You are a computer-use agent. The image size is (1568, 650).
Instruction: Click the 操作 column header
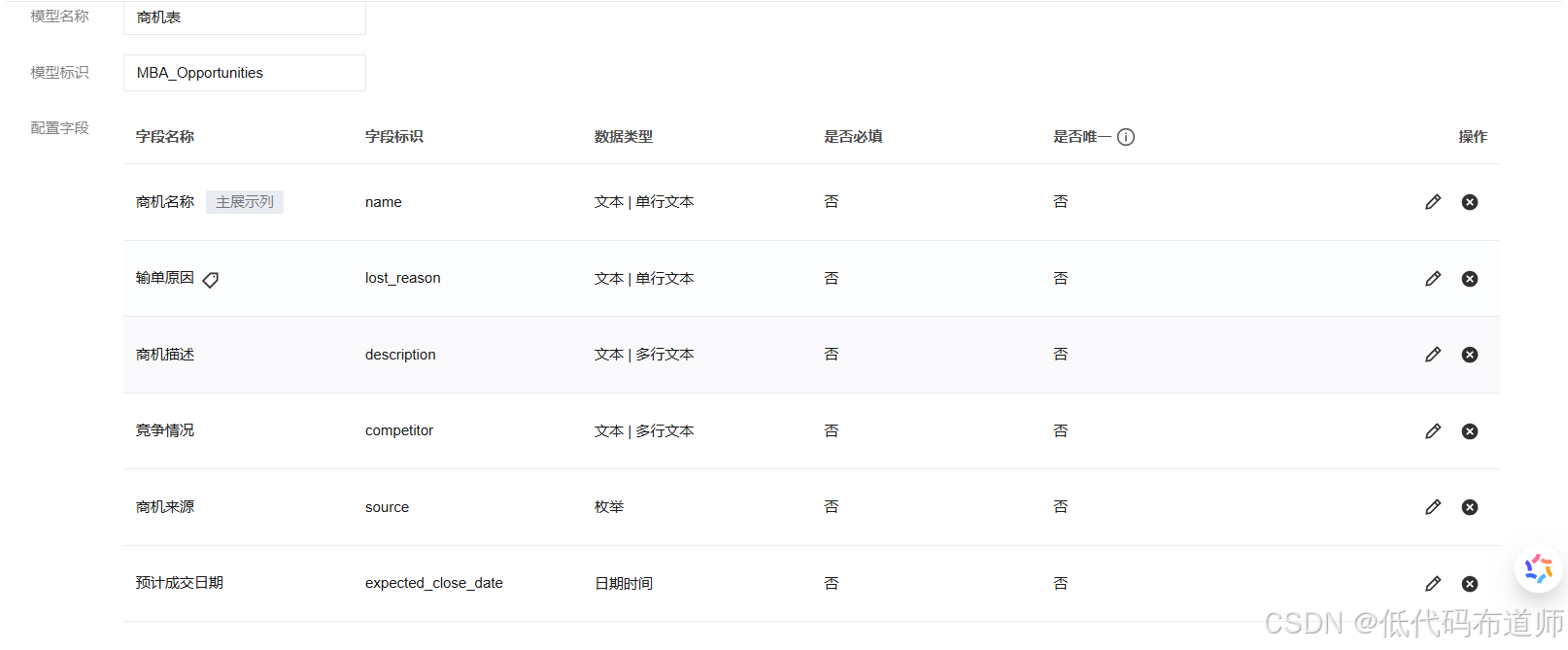tap(1473, 137)
